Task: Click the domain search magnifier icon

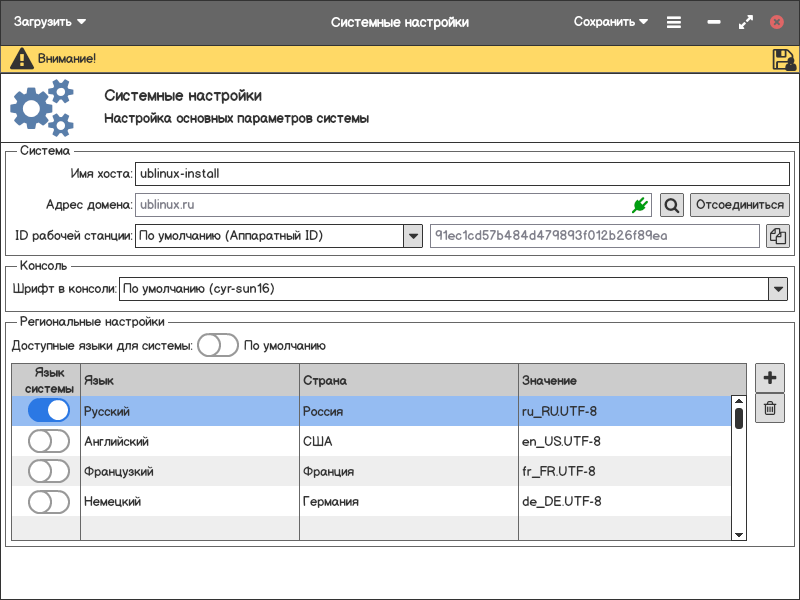Action: (x=672, y=205)
